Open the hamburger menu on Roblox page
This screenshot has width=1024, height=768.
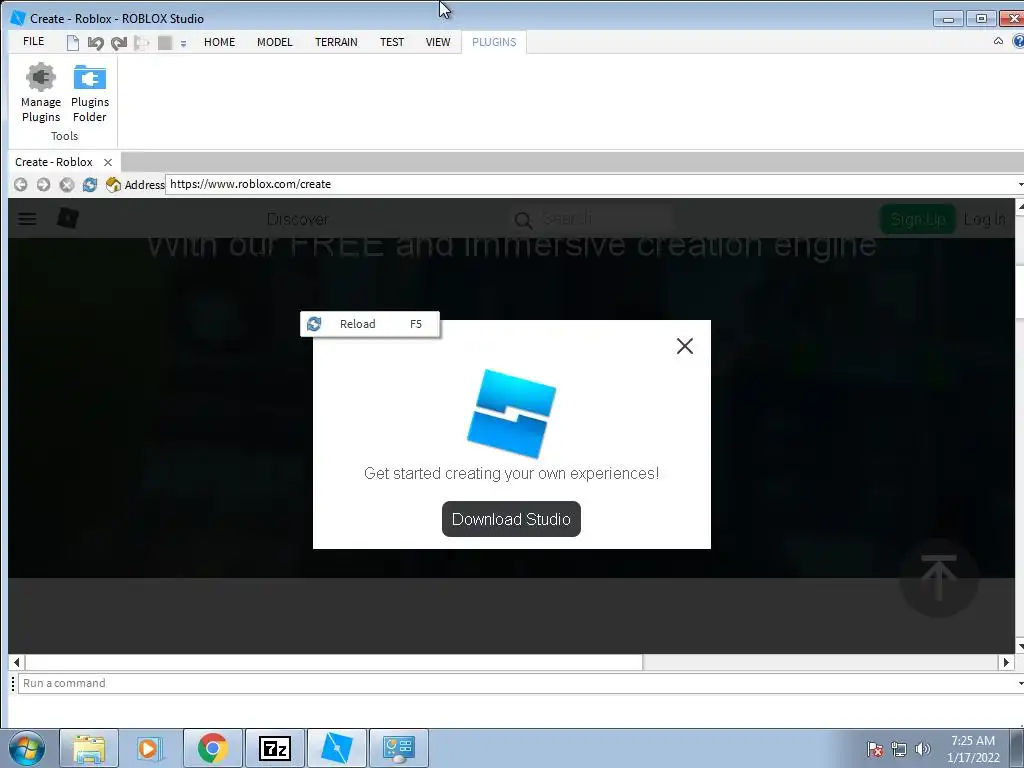click(x=27, y=219)
